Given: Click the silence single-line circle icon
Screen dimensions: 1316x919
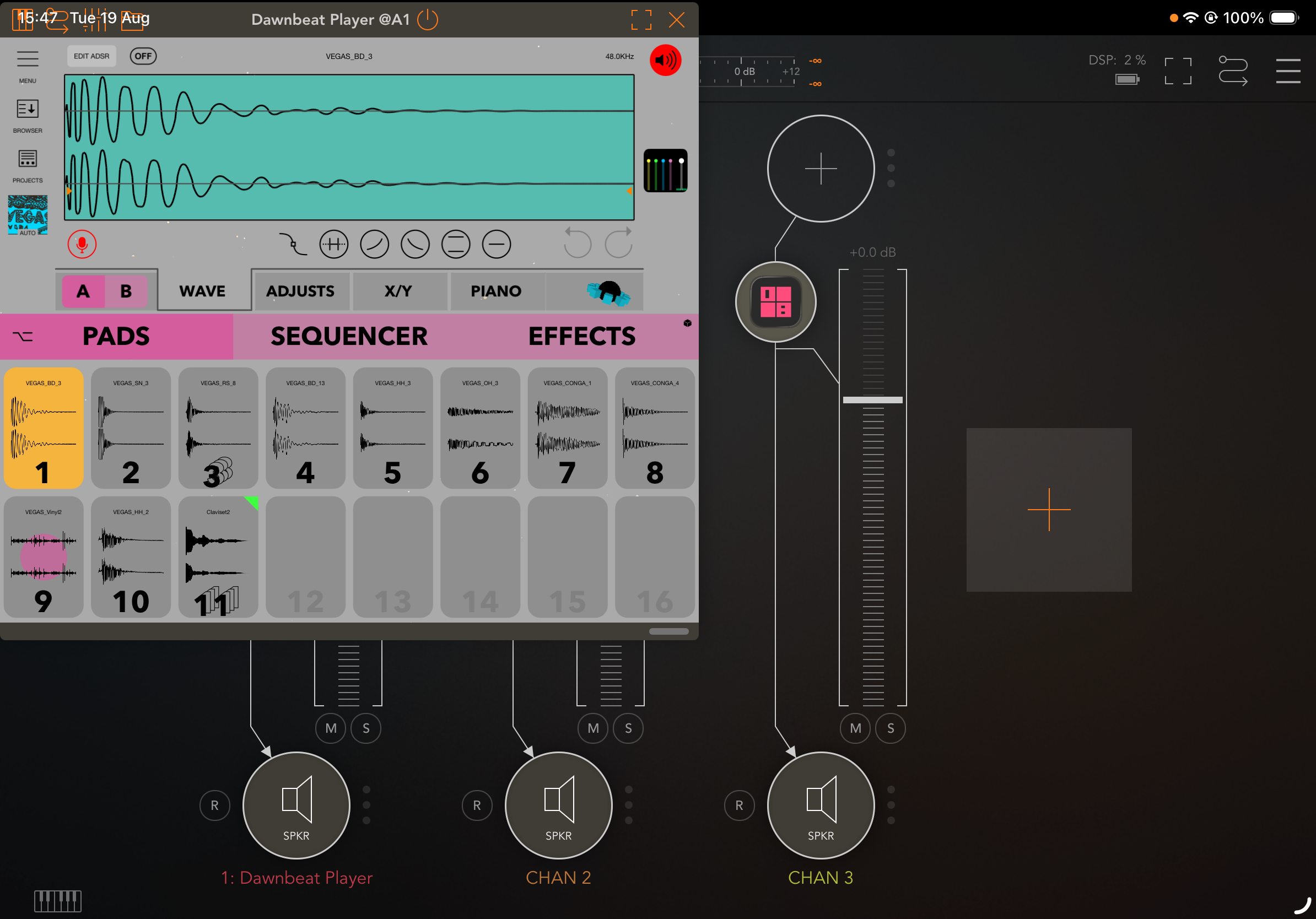Looking at the screenshot, I should [497, 245].
